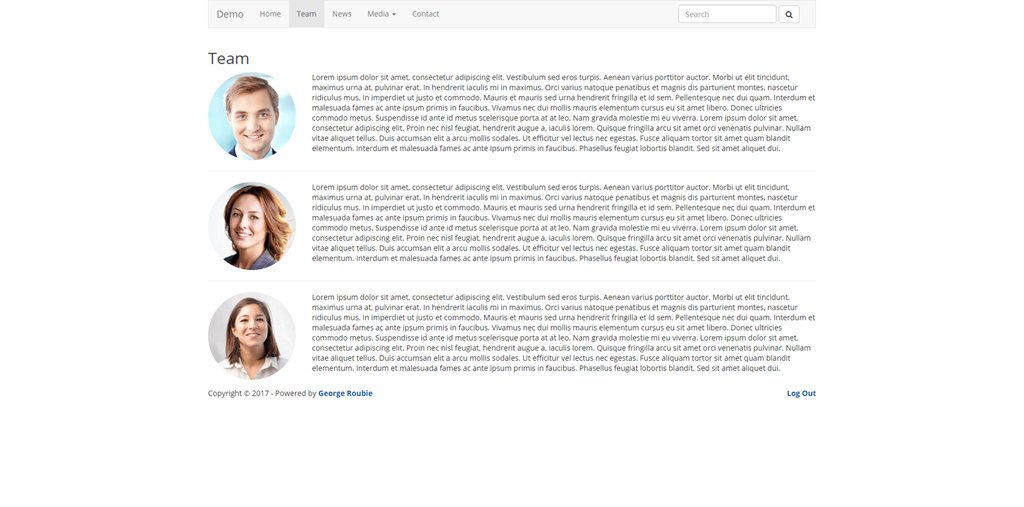
Task: Click the magnifying glass search button
Action: click(788, 14)
